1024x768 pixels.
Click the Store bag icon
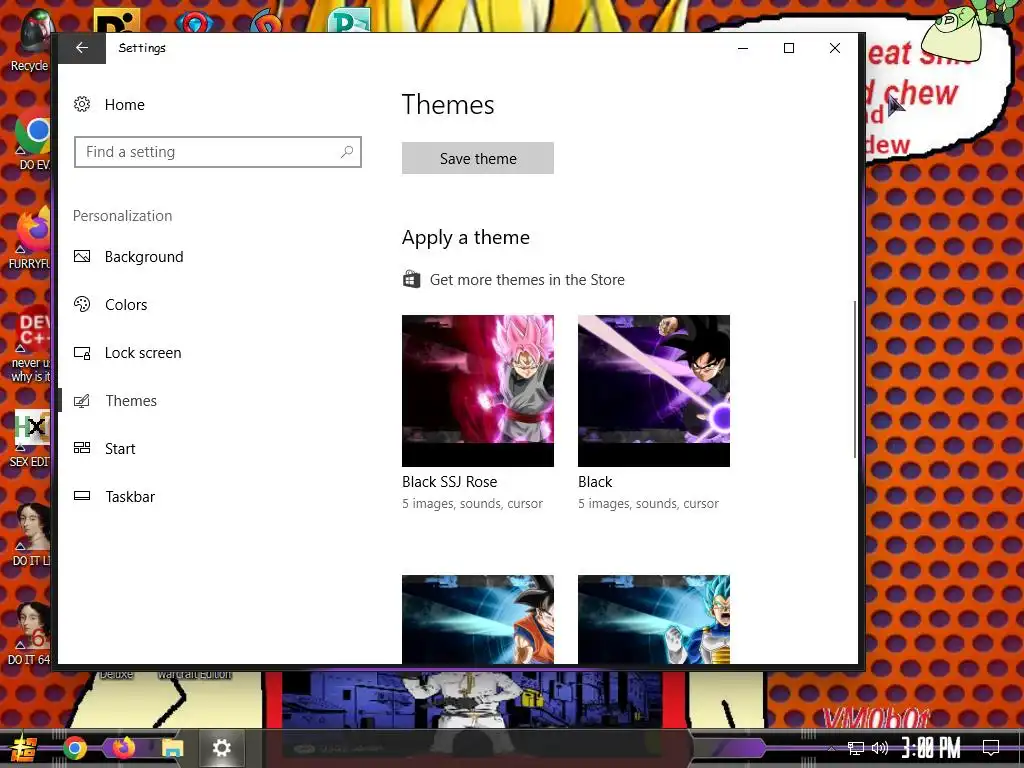point(411,280)
